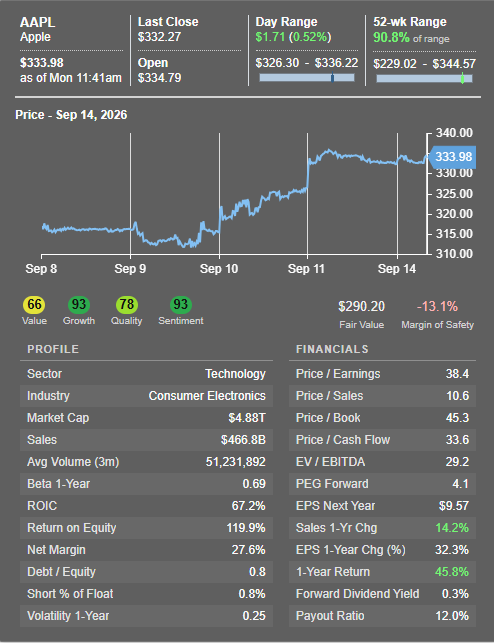Image resolution: width=494 pixels, height=643 pixels.
Task: Select the Fair Value $290.20 figure
Action: 361,306
